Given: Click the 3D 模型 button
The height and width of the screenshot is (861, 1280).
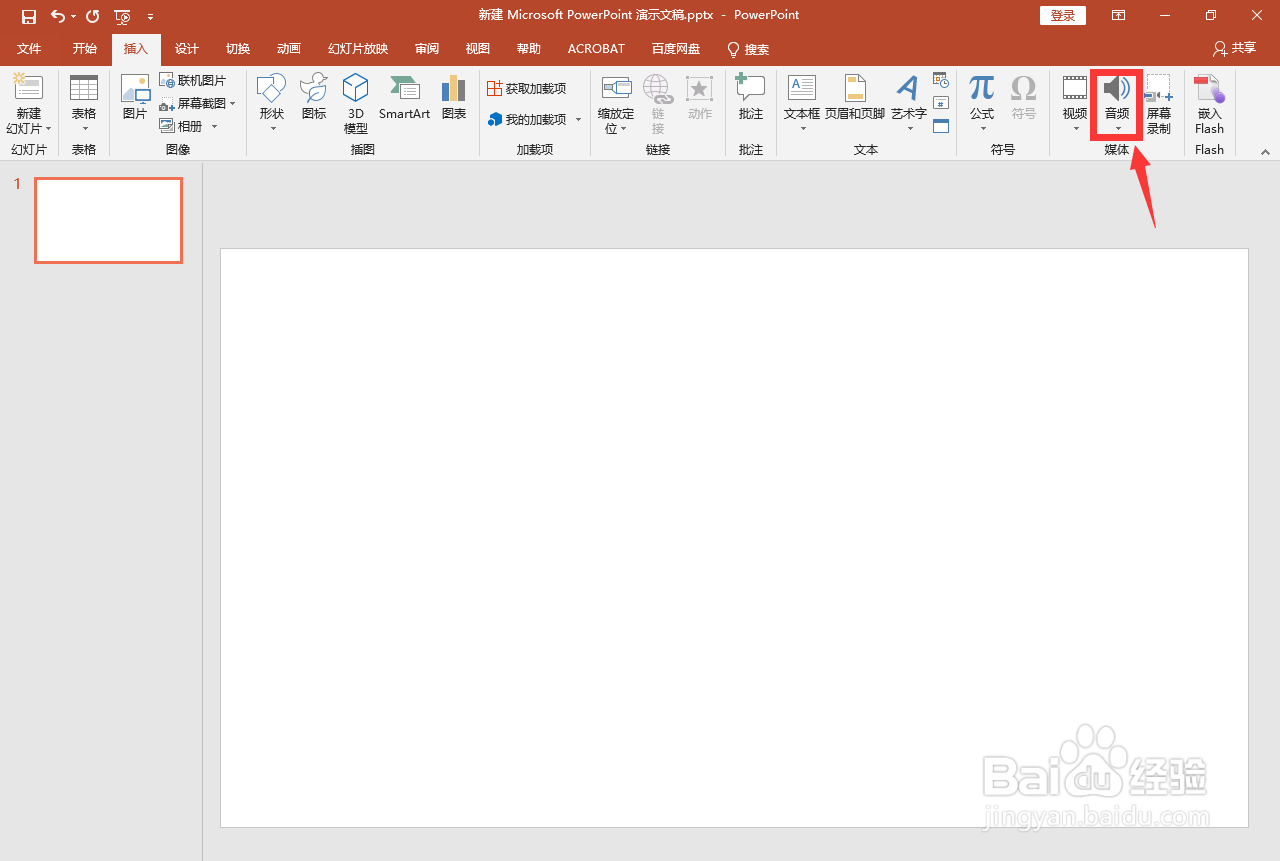Looking at the screenshot, I should (x=356, y=104).
